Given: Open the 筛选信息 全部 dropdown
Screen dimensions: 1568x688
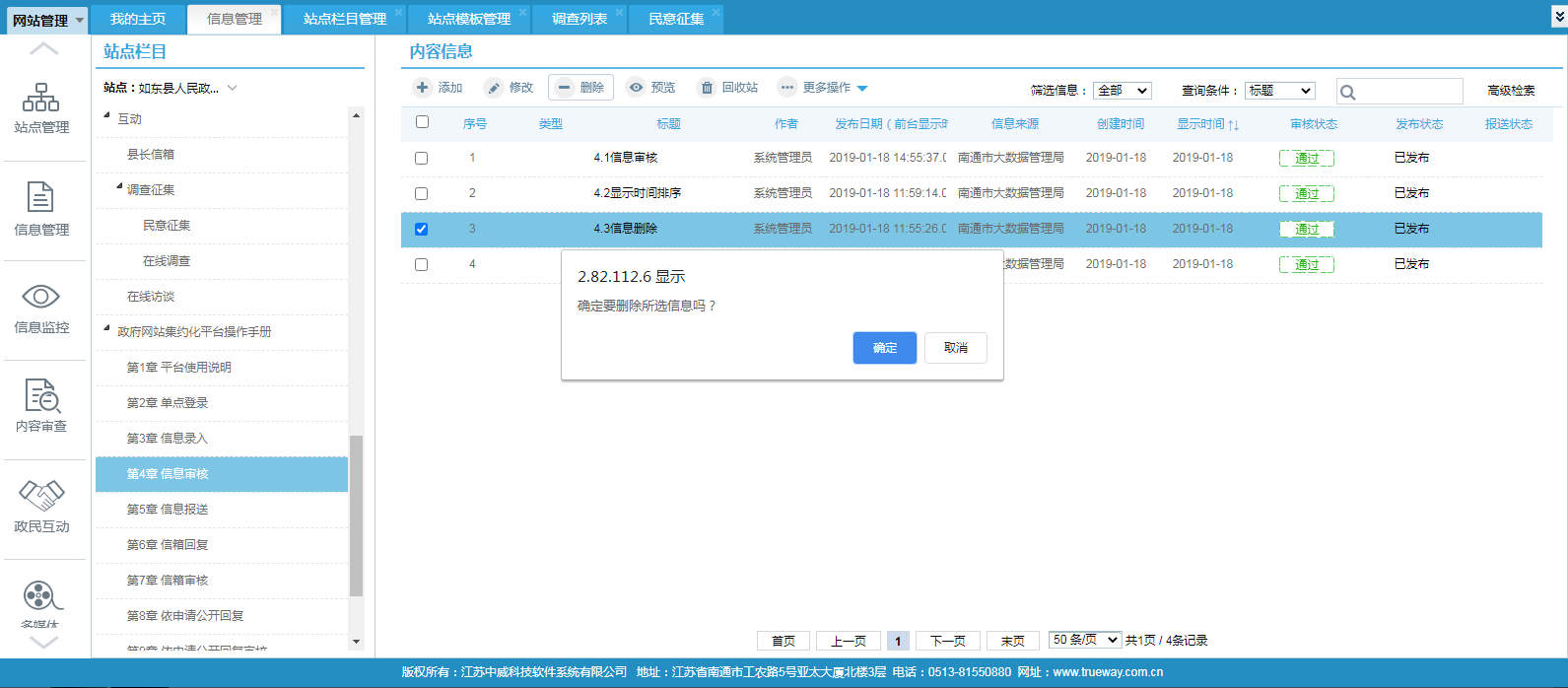Looking at the screenshot, I should [1123, 90].
